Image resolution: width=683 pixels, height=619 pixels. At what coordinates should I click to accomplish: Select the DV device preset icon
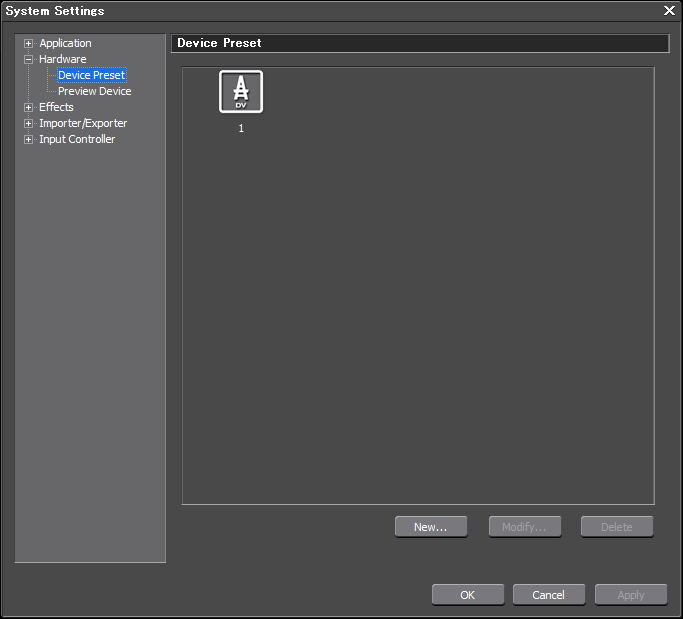pos(241,91)
